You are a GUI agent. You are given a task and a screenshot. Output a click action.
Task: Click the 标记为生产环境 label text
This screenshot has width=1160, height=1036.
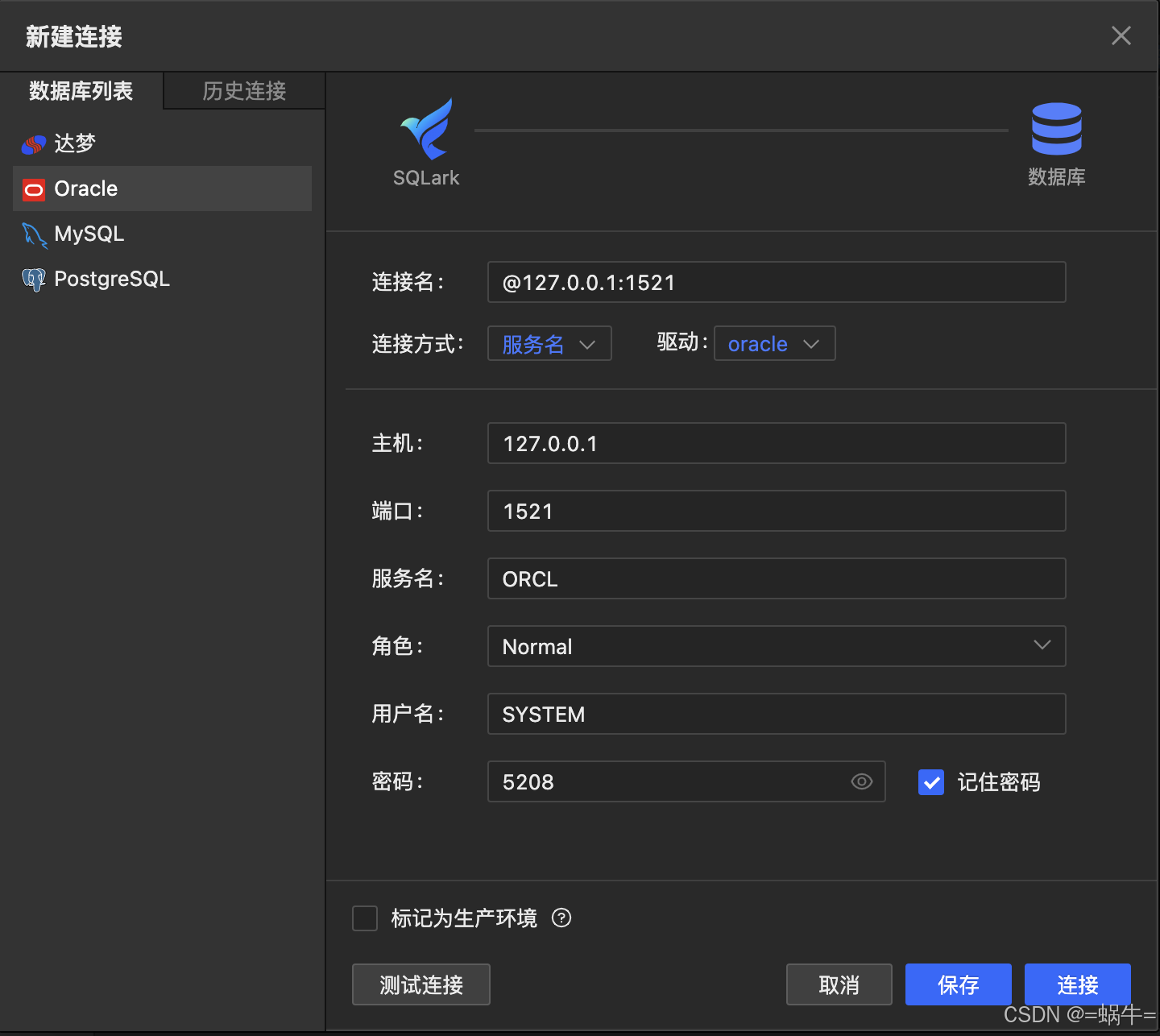pyautogui.click(x=464, y=918)
